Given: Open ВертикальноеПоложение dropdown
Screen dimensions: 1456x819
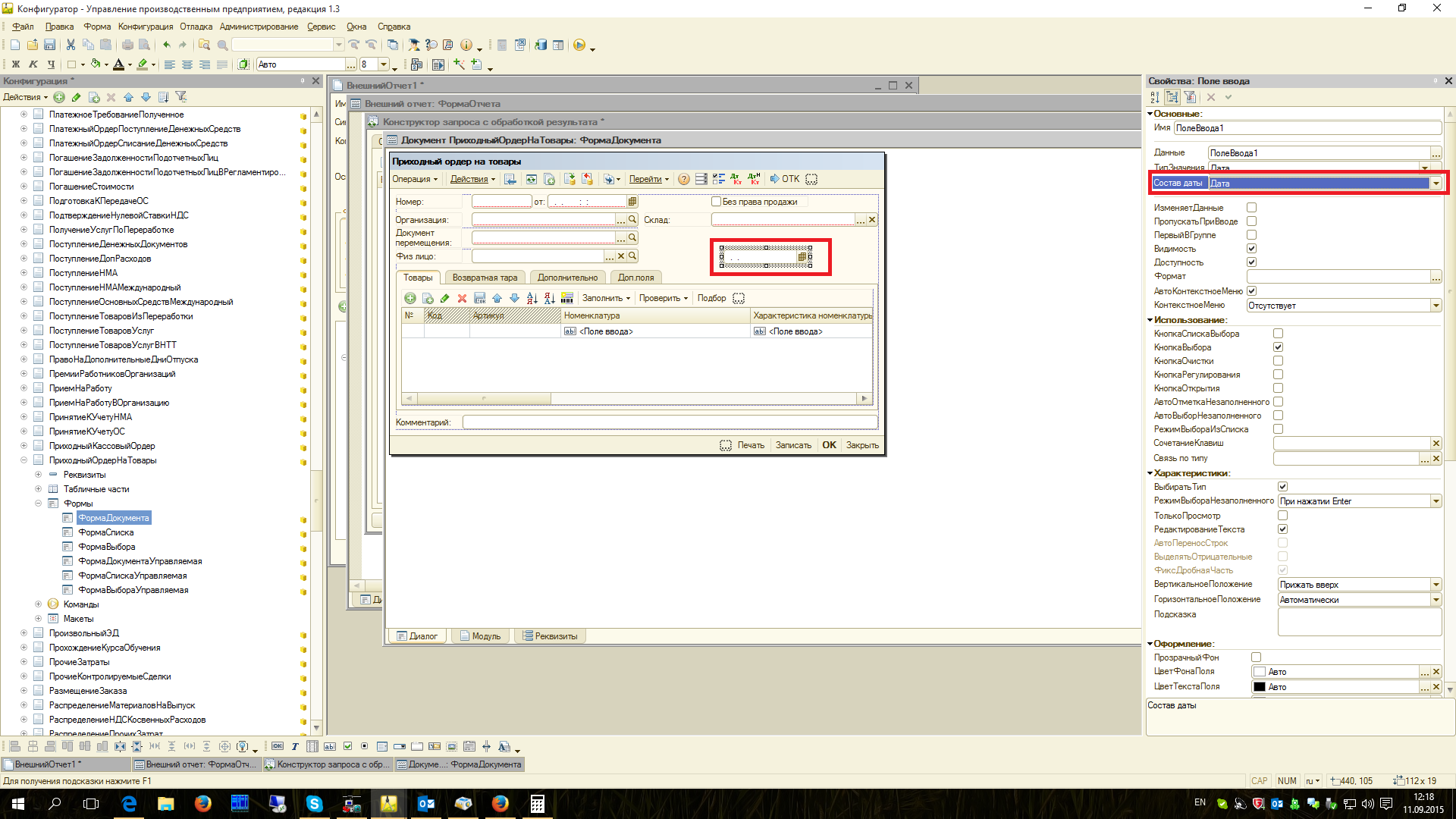Looking at the screenshot, I should click(x=1436, y=585).
